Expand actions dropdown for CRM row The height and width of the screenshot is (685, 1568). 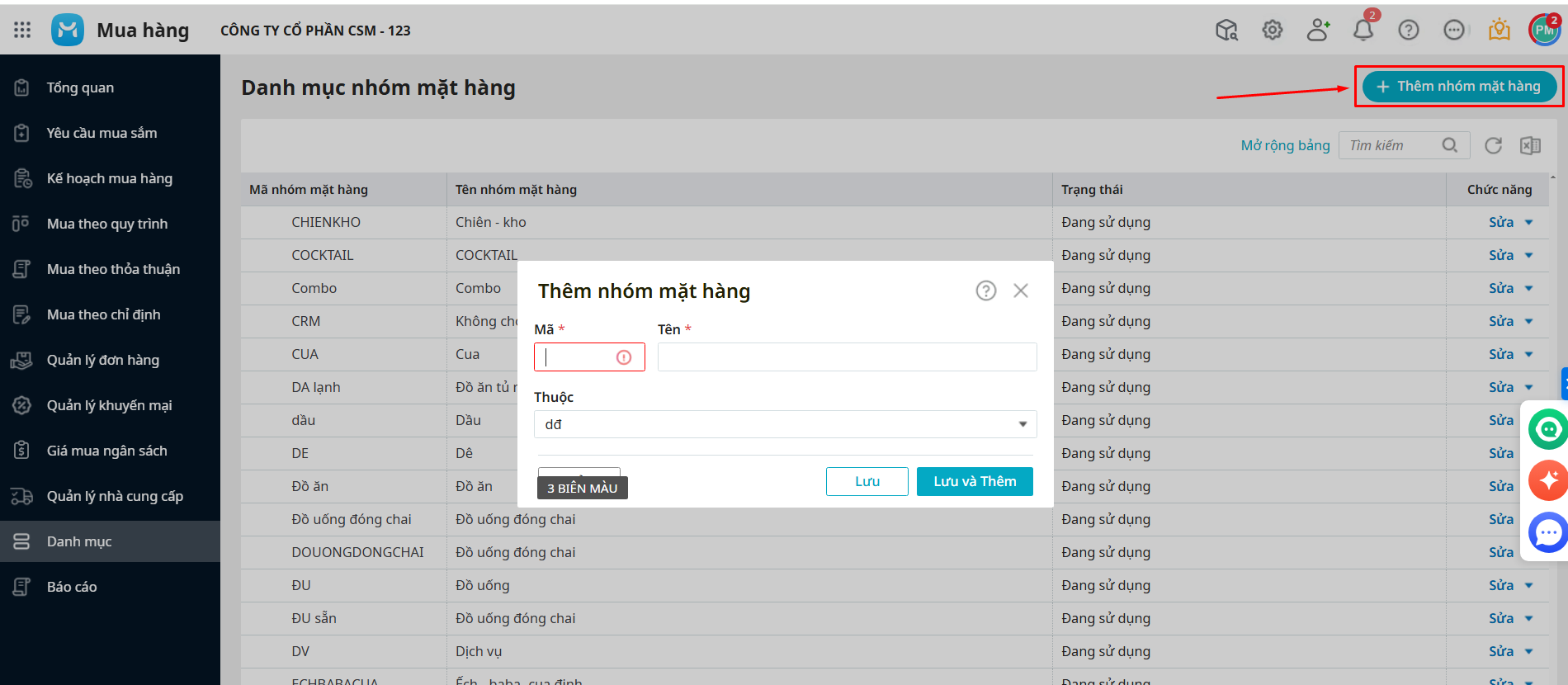click(x=1528, y=321)
